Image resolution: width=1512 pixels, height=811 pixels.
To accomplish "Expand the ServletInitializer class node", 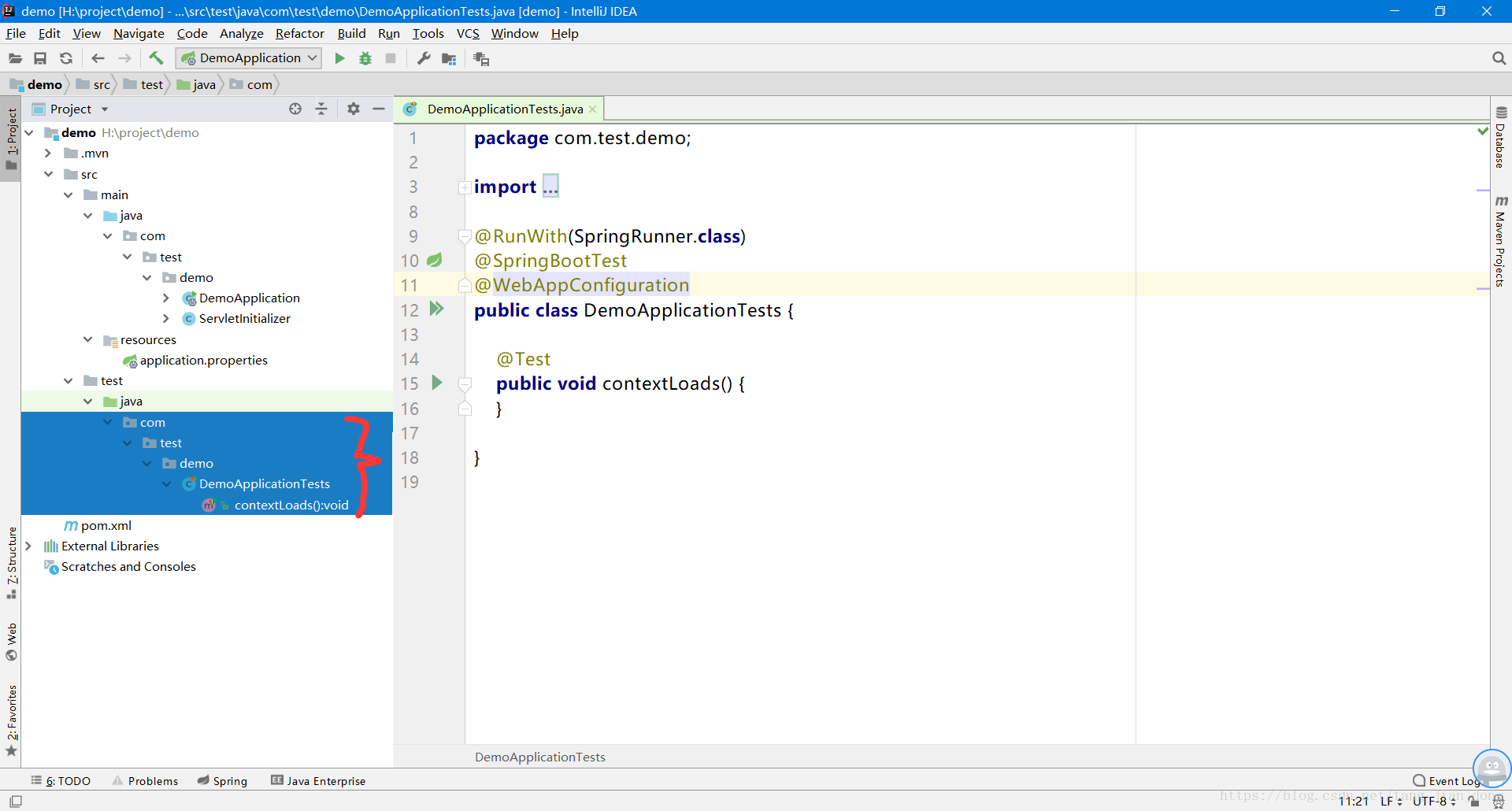I will [166, 318].
